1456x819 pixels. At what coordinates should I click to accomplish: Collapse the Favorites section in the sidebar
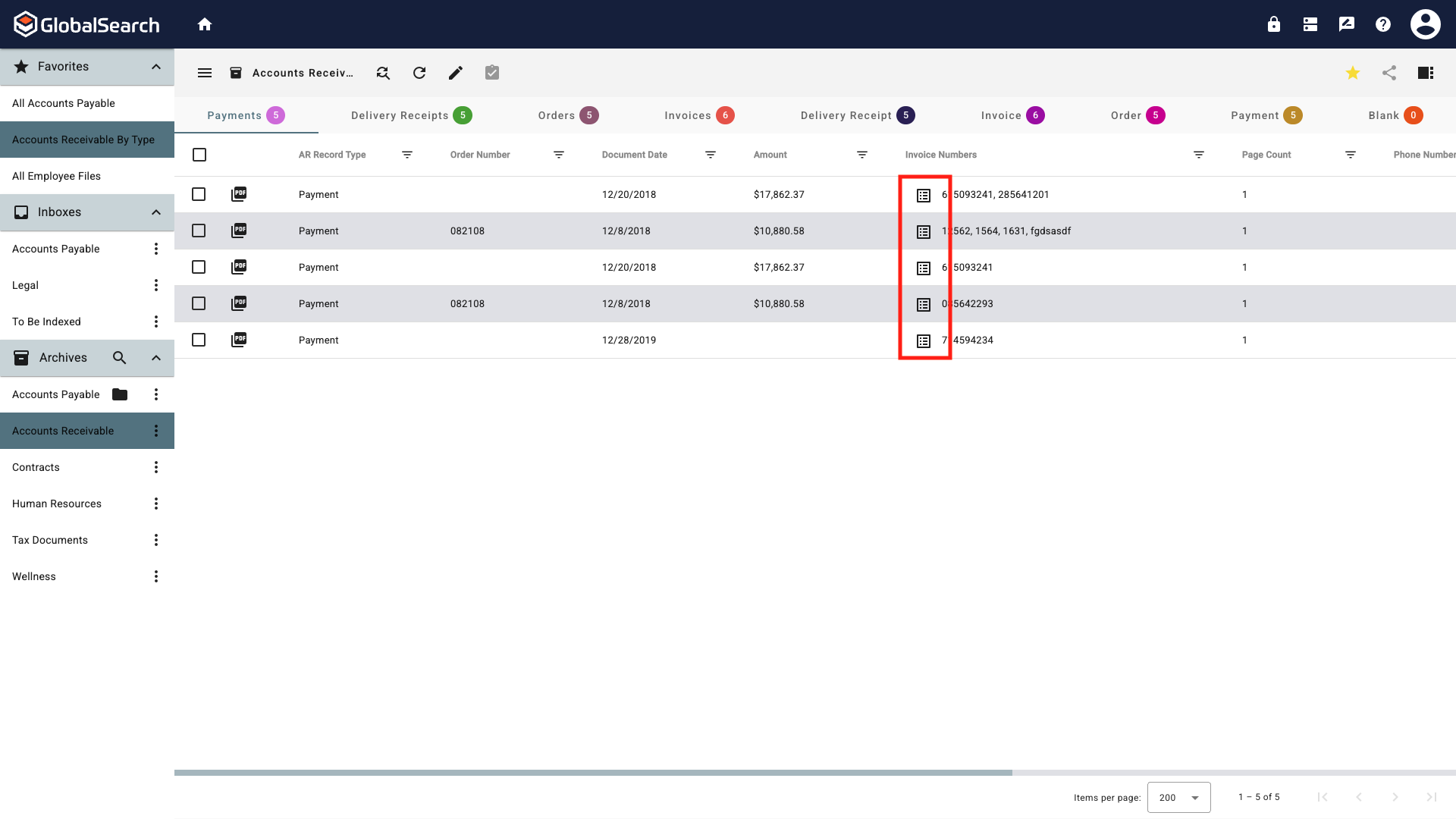(155, 67)
